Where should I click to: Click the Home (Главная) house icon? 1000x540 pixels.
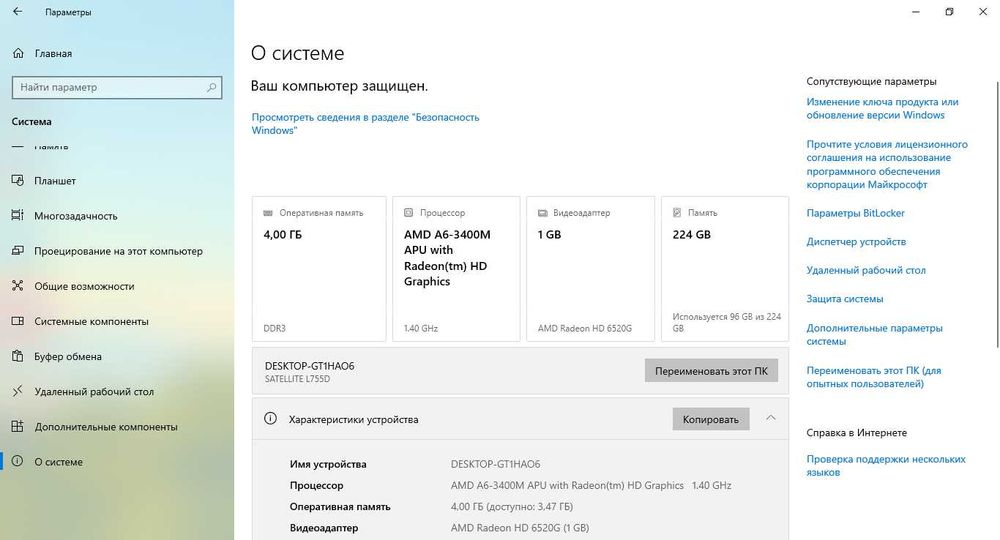(17, 53)
